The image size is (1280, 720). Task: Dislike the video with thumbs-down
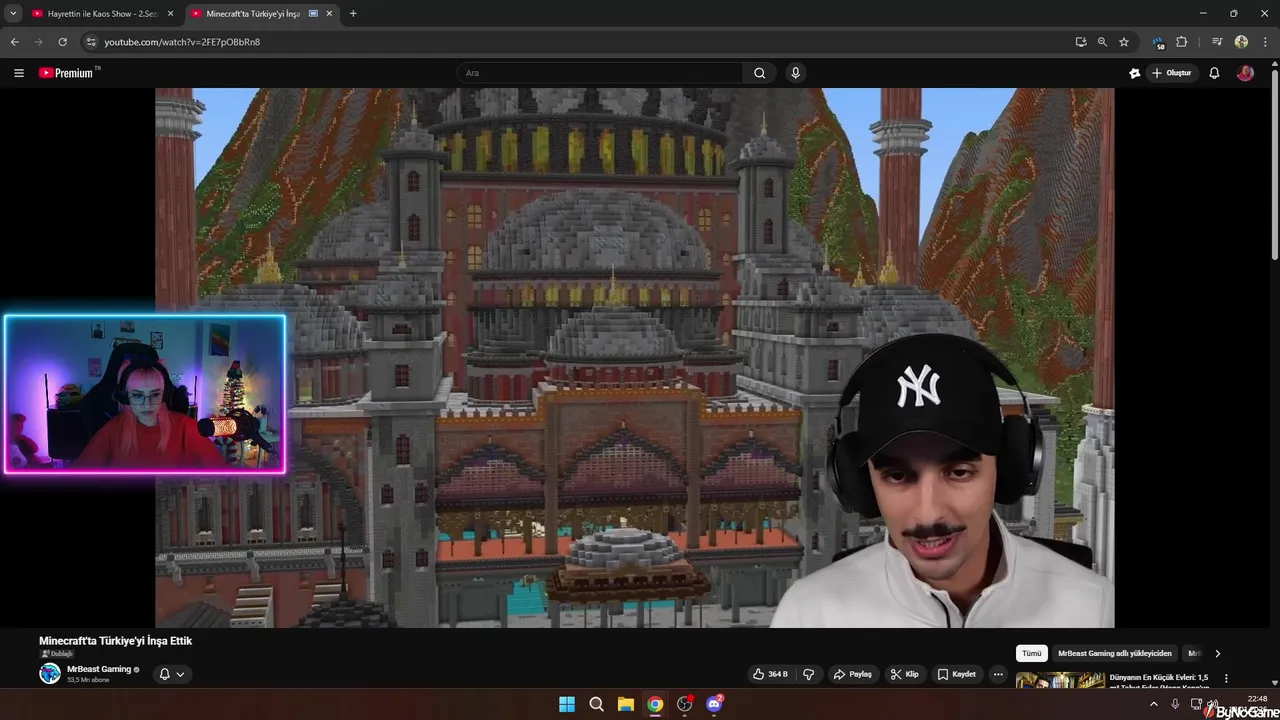tap(809, 674)
